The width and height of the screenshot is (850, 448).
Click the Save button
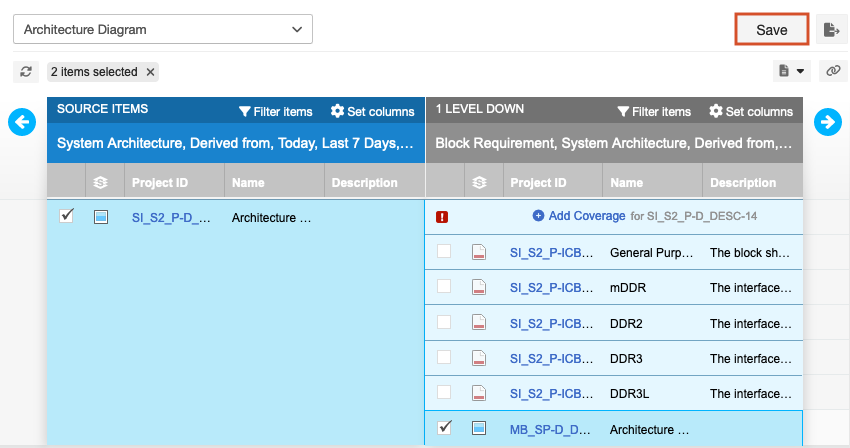coord(771,30)
